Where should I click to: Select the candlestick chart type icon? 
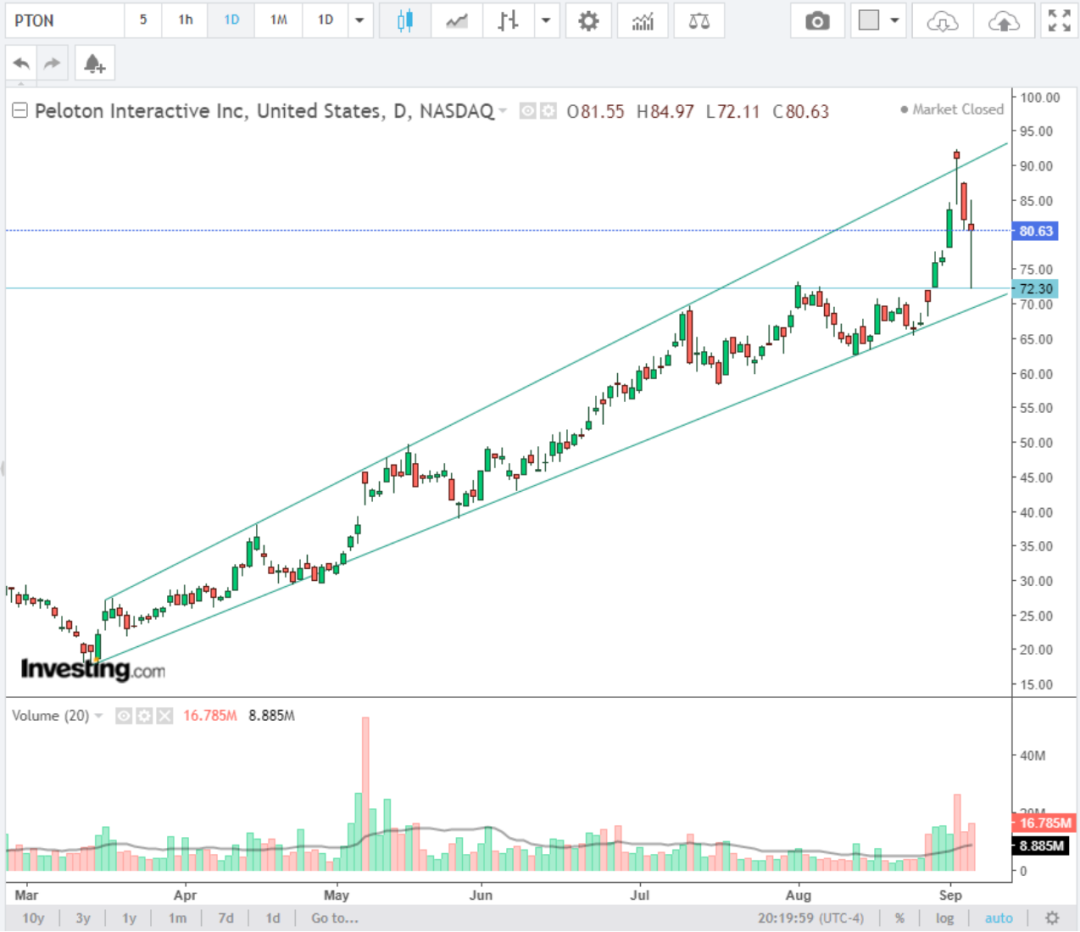[405, 21]
